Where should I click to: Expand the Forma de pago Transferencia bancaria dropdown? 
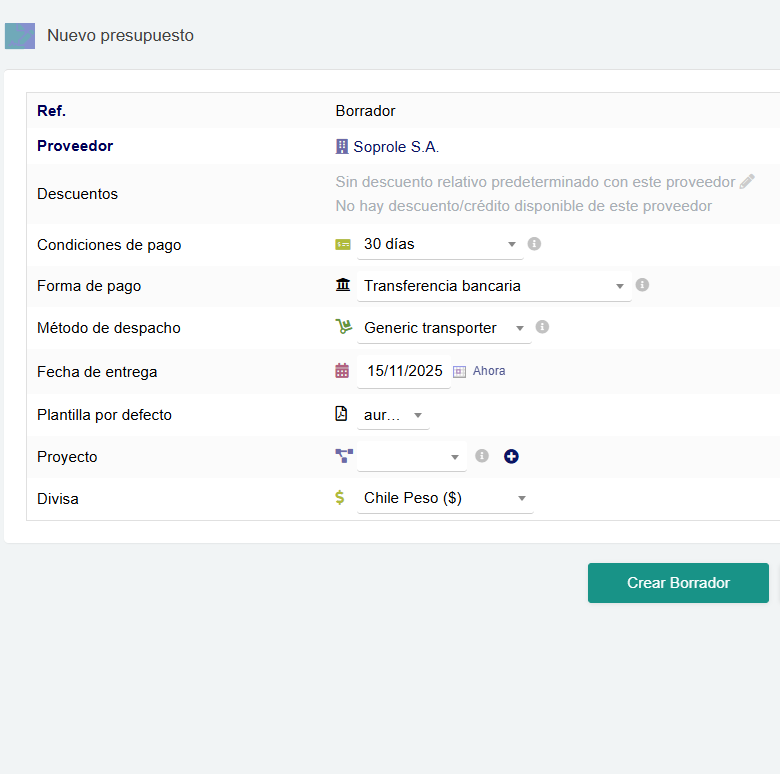tap(494, 286)
